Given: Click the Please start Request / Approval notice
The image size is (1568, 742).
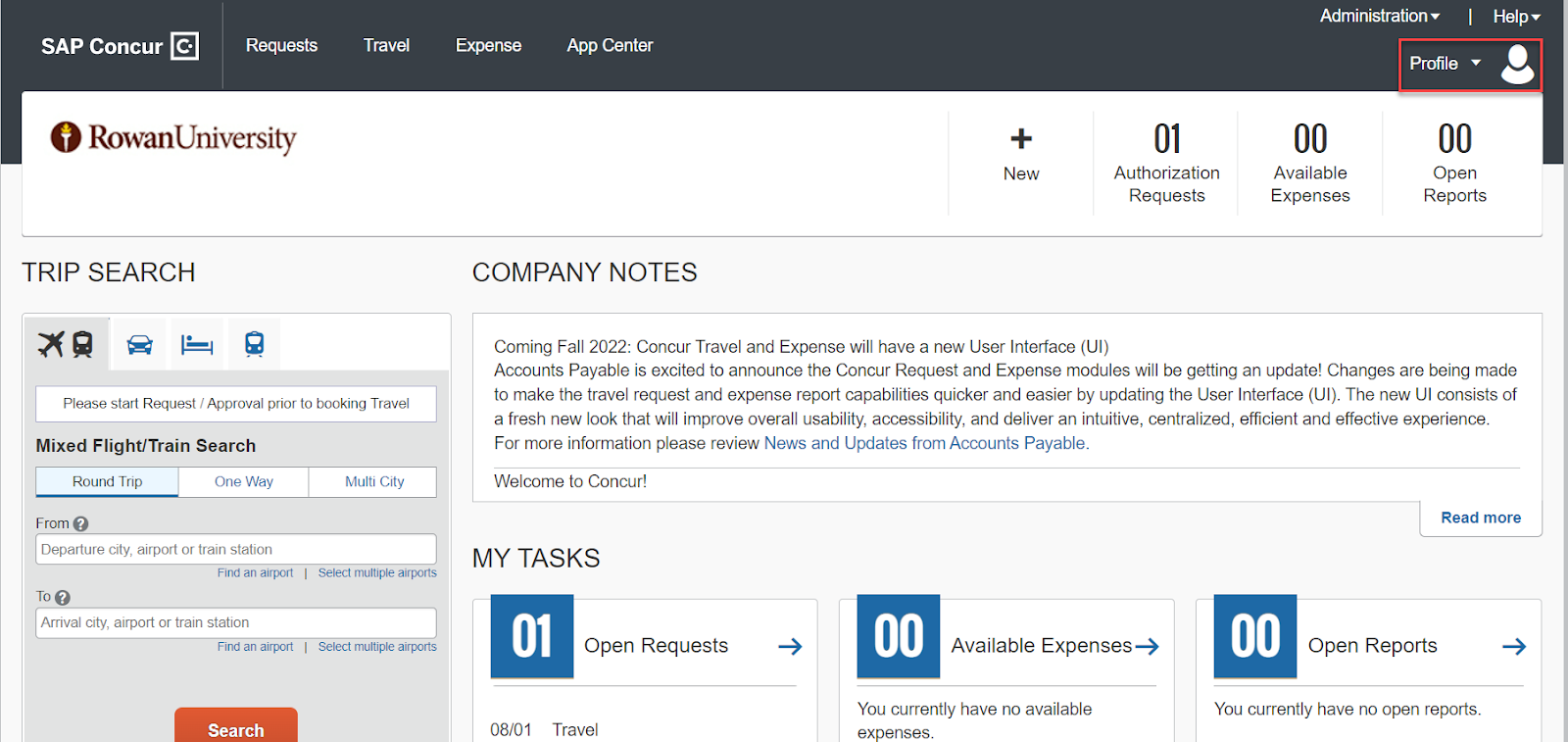Looking at the screenshot, I should 236,404.
